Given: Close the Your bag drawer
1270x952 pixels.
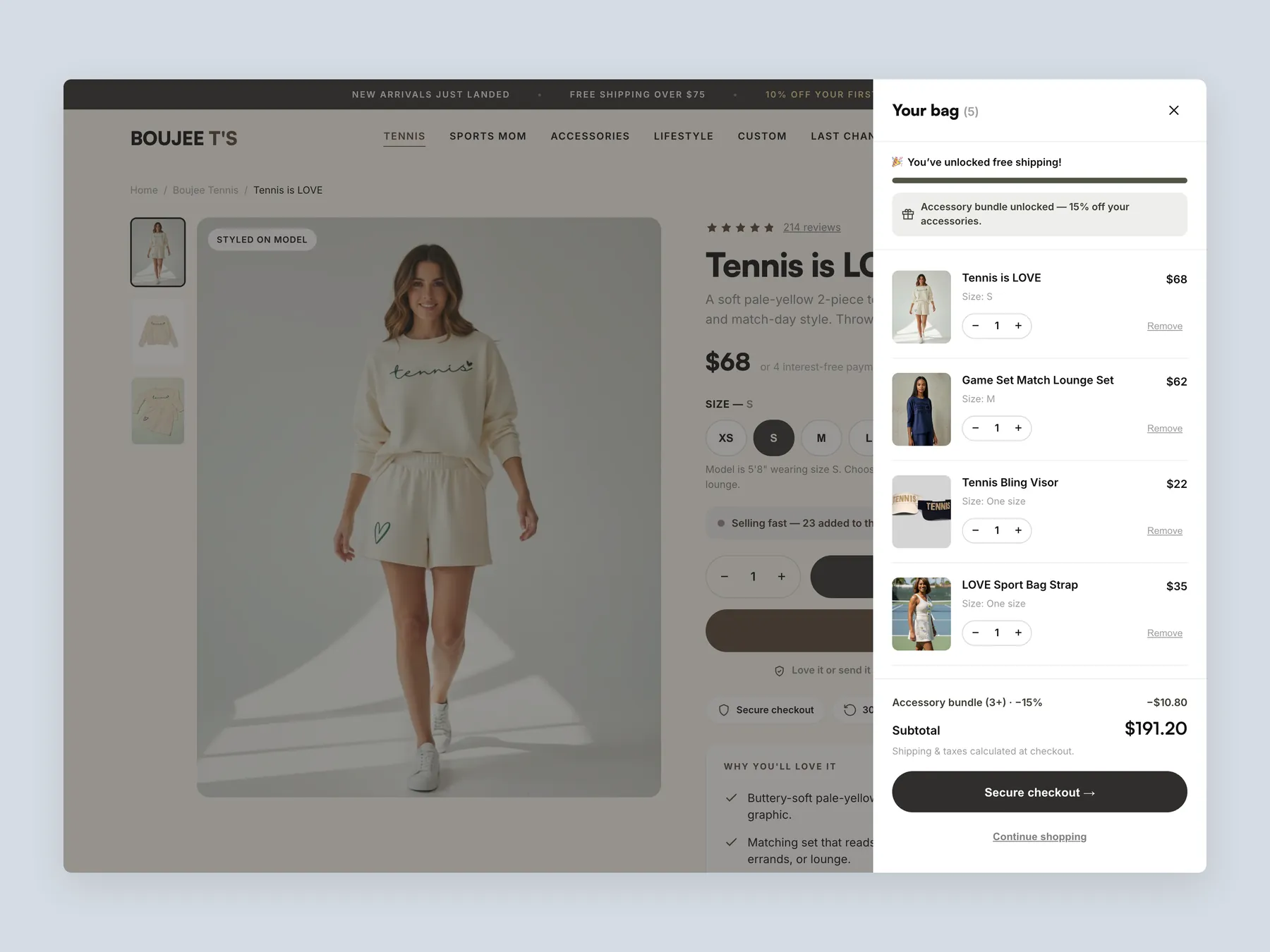Looking at the screenshot, I should click(1173, 110).
